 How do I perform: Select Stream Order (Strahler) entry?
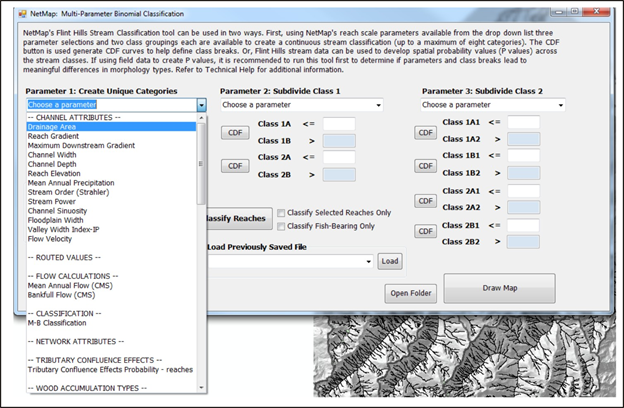[111, 192]
